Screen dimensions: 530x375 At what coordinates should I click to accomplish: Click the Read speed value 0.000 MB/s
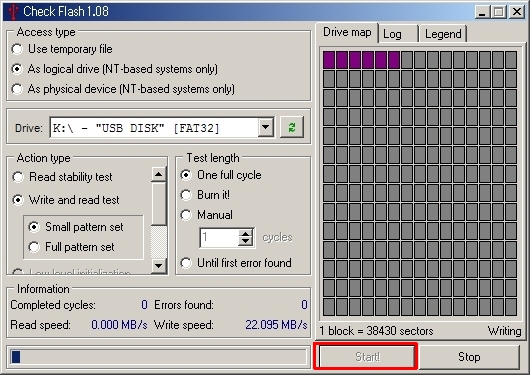pyautogui.click(x=119, y=325)
